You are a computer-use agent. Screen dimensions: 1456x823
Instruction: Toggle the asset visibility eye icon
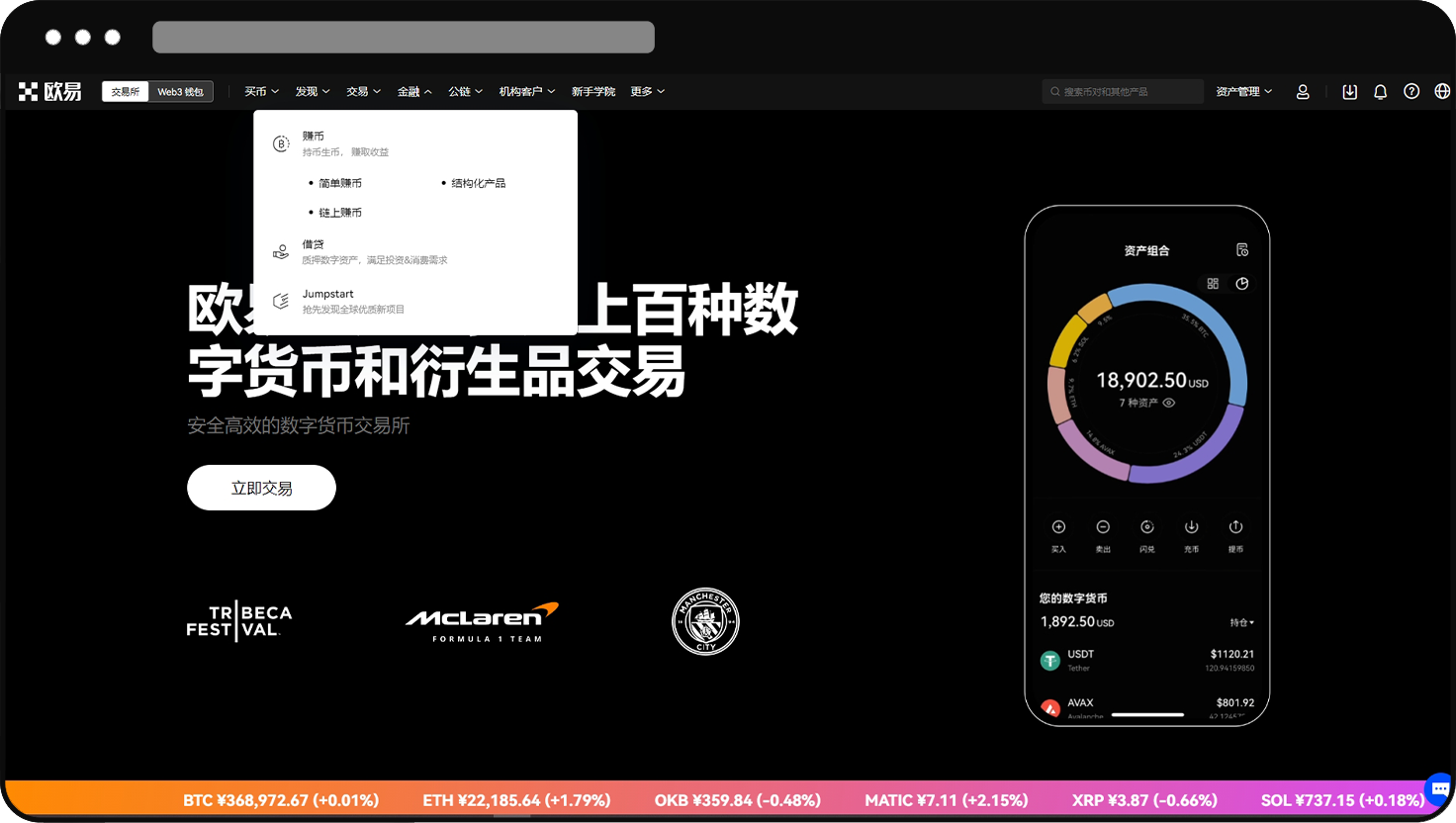[1169, 403]
